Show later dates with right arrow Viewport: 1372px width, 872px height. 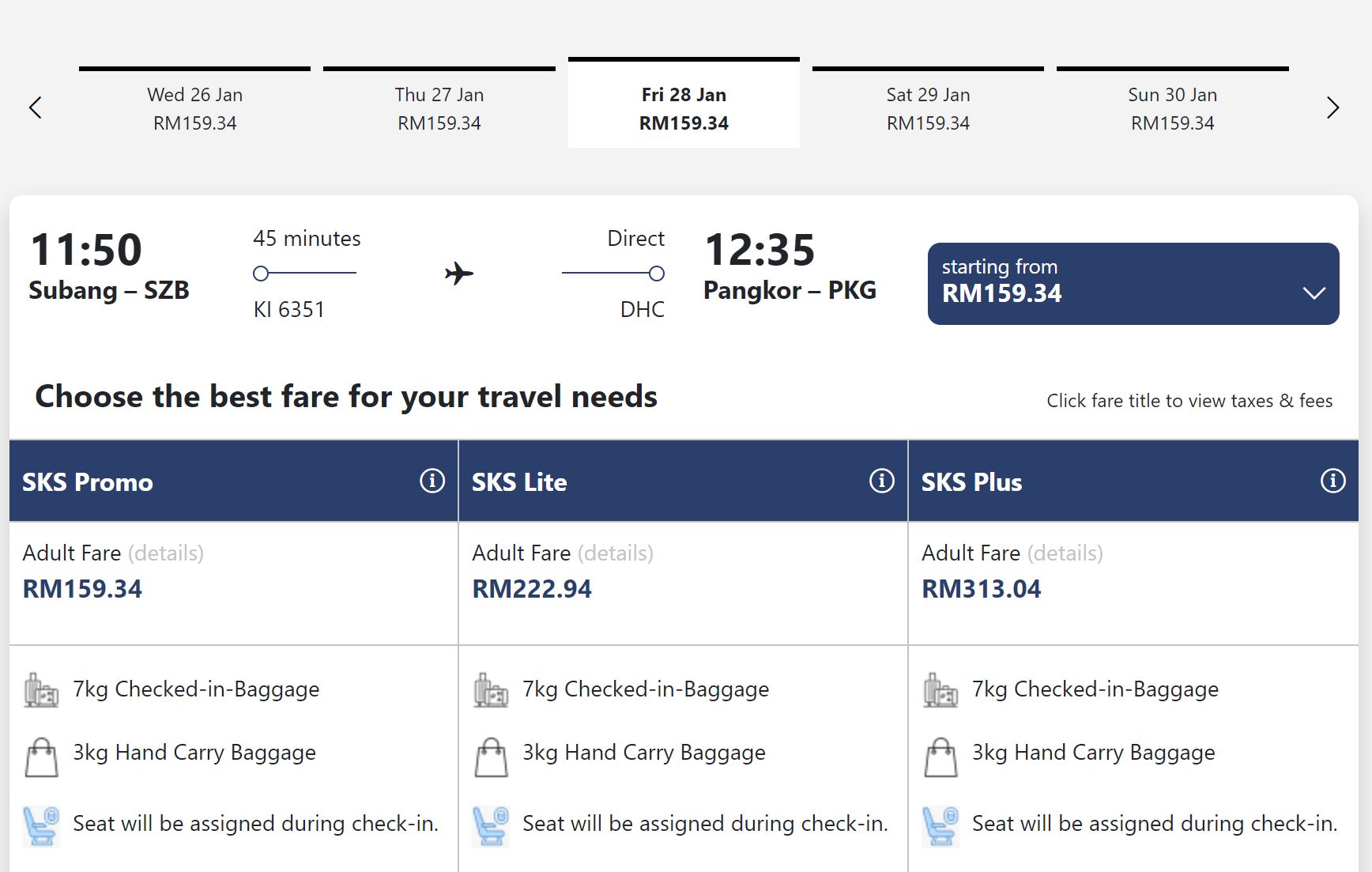point(1332,108)
